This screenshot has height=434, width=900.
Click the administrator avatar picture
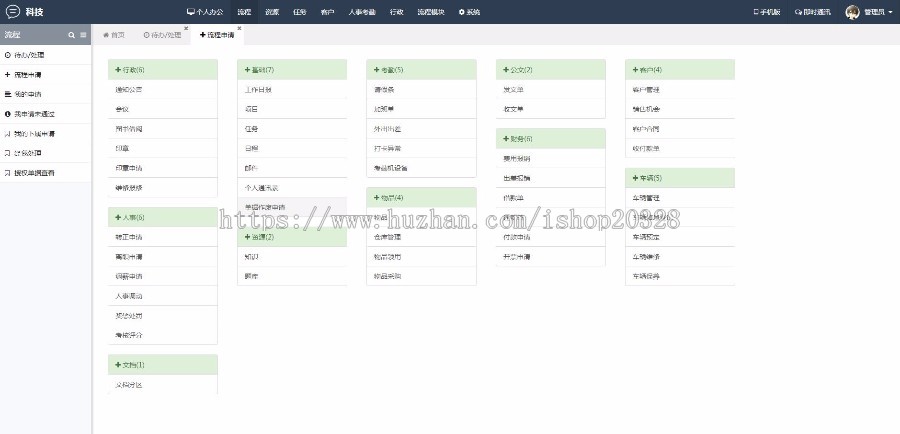(852, 12)
